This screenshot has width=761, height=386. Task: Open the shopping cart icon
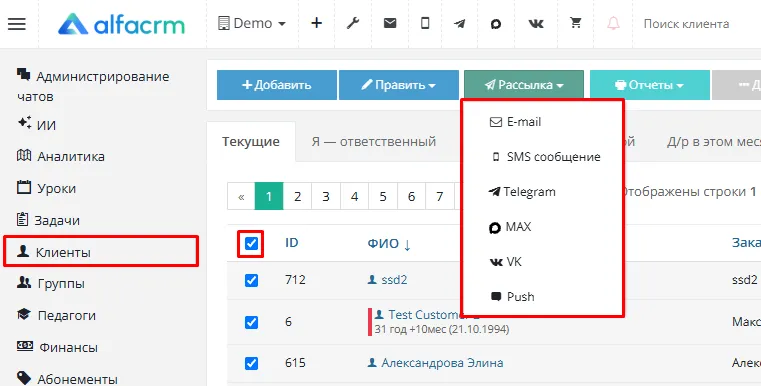tap(576, 23)
